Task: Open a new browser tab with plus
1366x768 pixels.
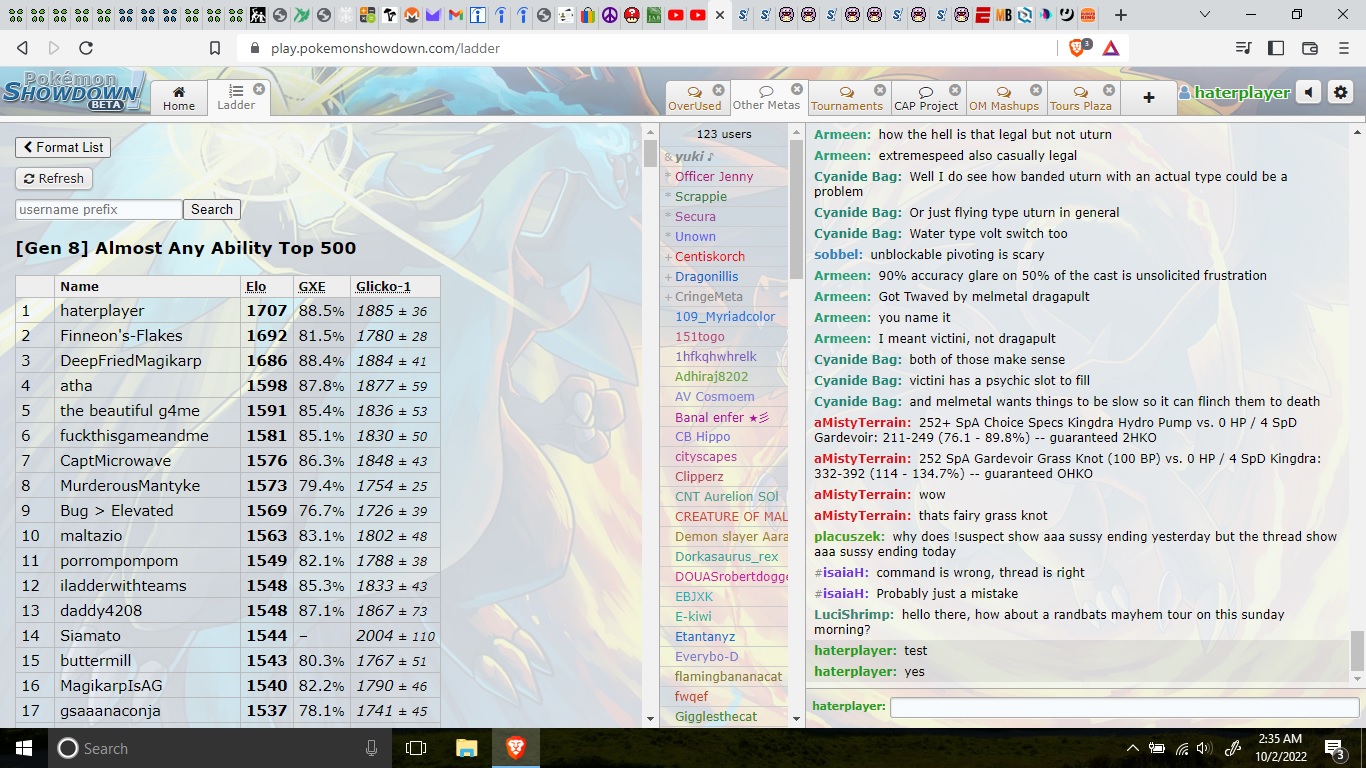Action: click(x=1121, y=15)
